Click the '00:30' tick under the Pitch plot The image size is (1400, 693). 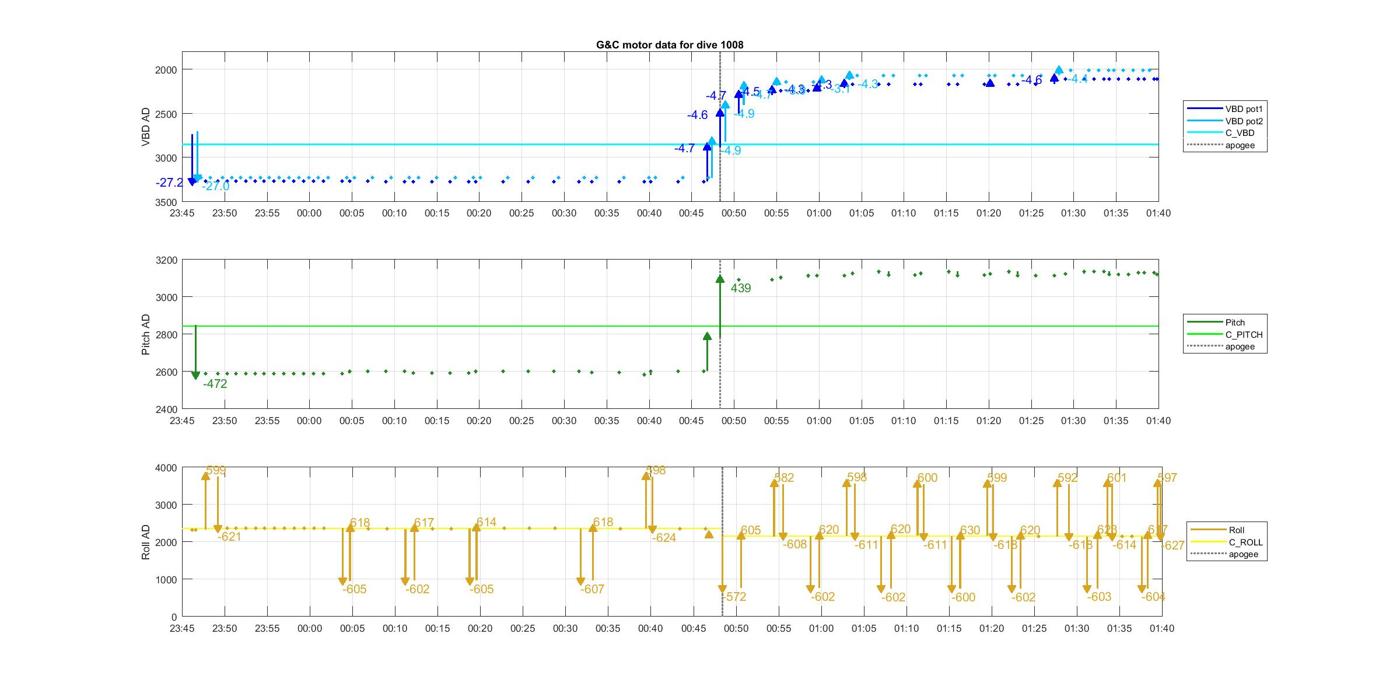click(x=564, y=421)
